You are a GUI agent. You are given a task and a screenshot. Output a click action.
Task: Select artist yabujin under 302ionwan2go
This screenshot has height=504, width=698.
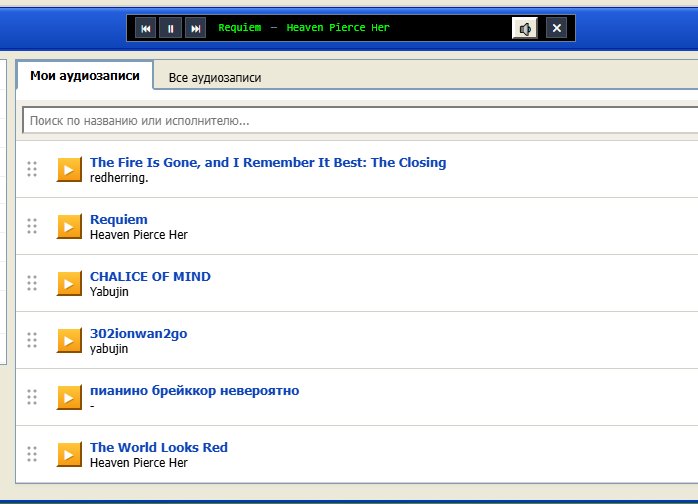(x=109, y=349)
